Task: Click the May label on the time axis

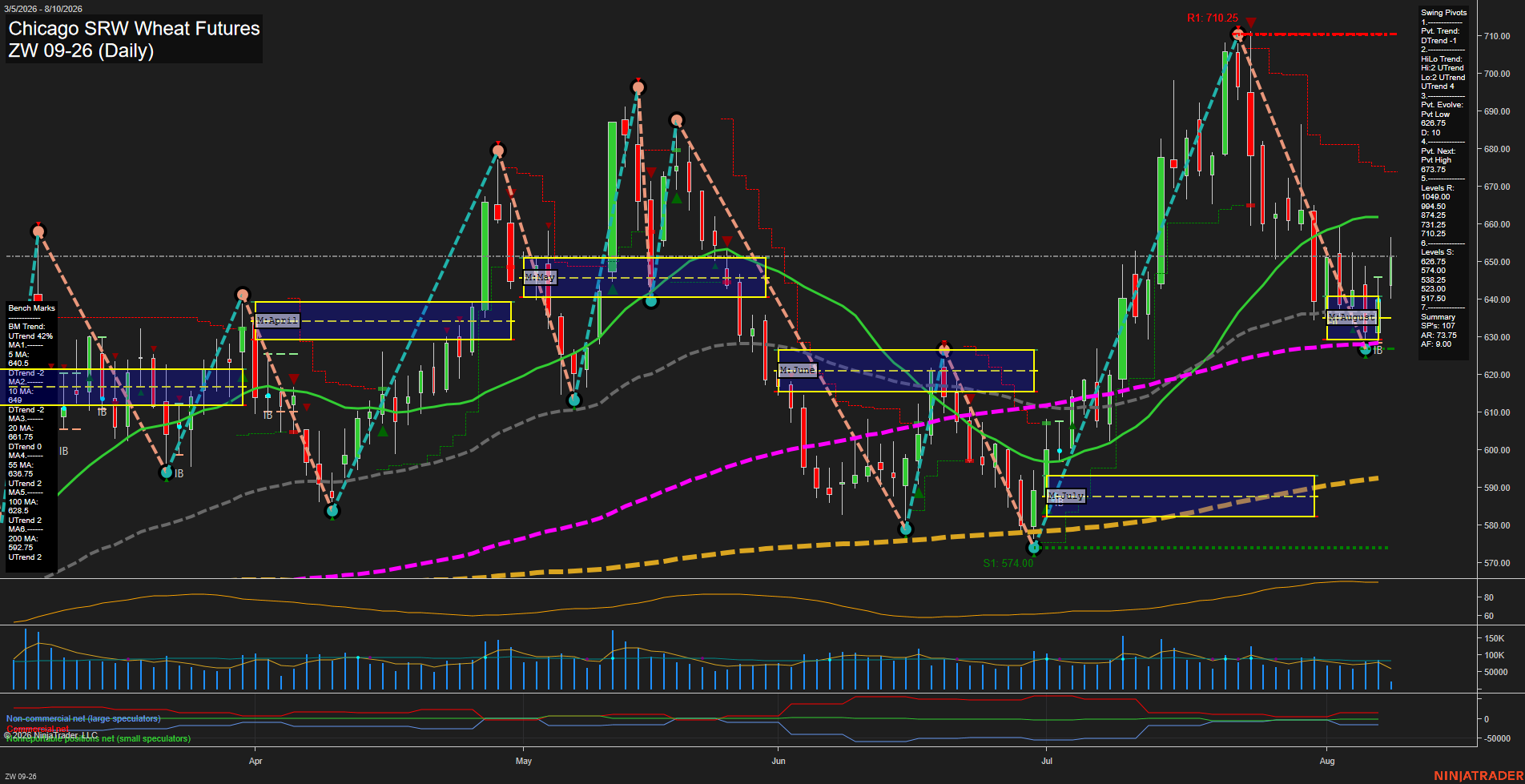Action: point(524,761)
